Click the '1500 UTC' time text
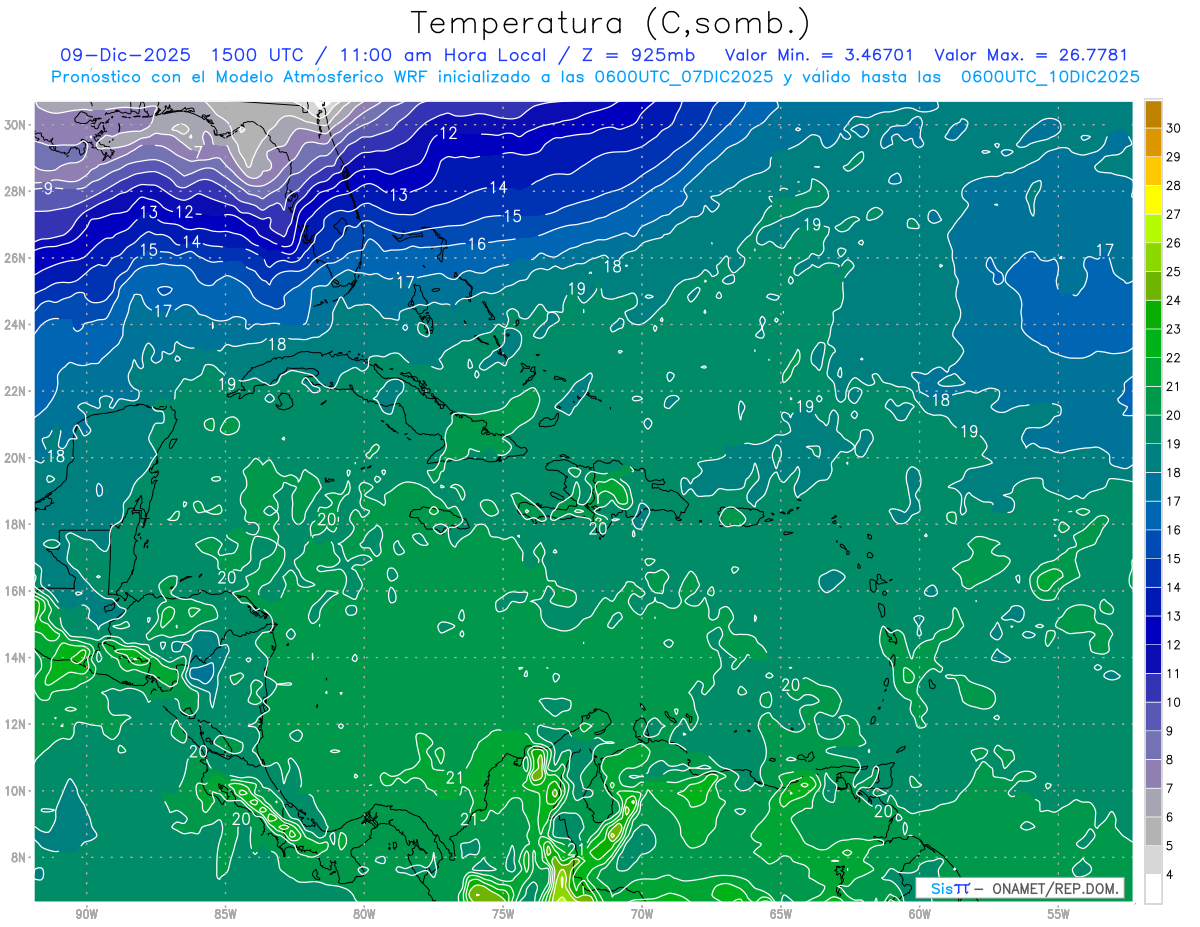 tap(259, 55)
